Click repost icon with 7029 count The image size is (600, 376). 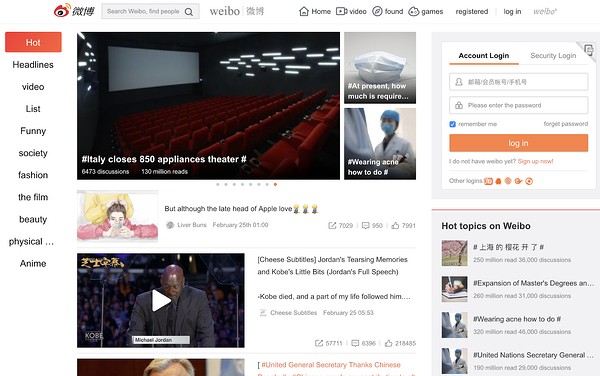pos(332,226)
